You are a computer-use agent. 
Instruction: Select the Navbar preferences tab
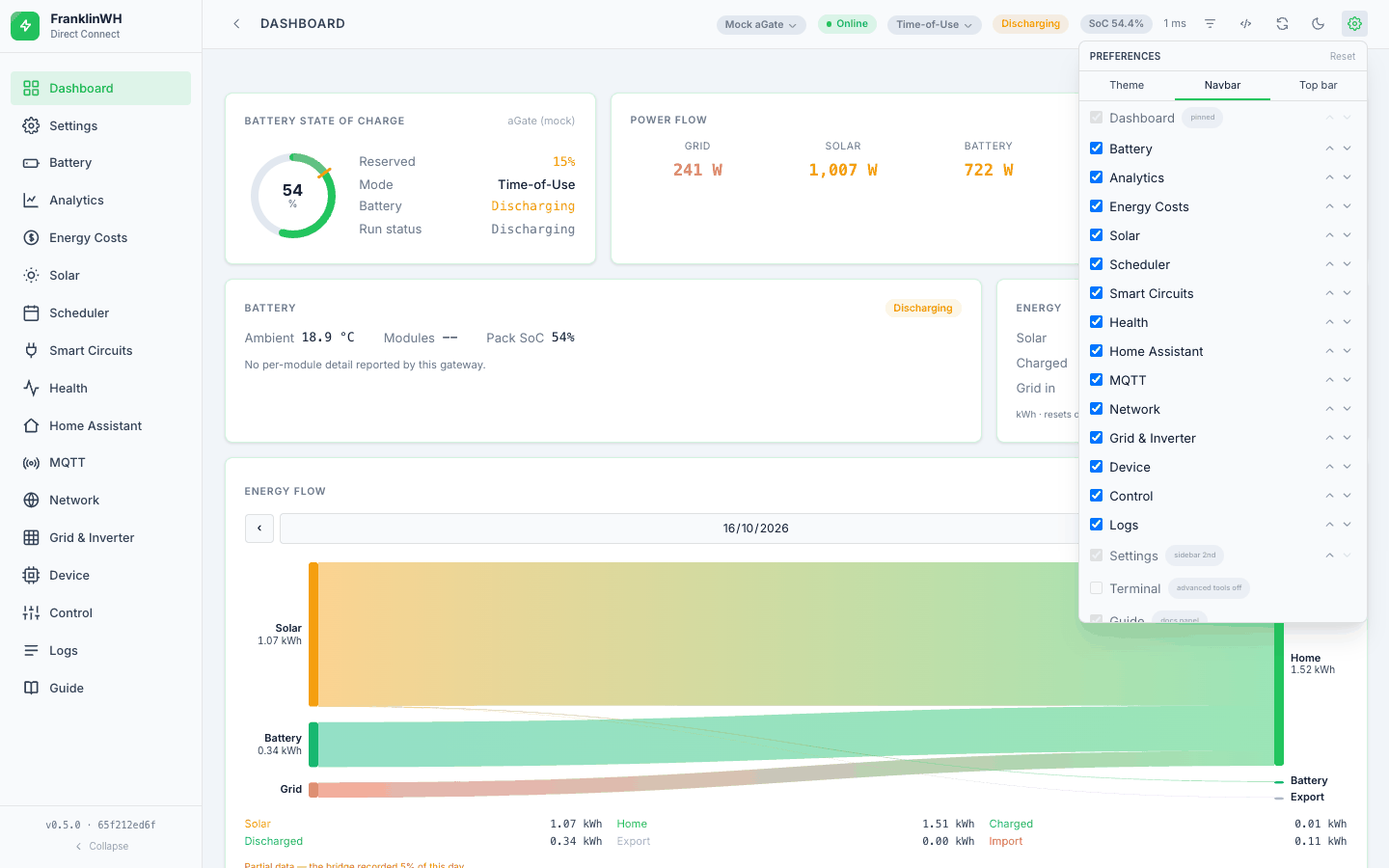coord(1222,85)
